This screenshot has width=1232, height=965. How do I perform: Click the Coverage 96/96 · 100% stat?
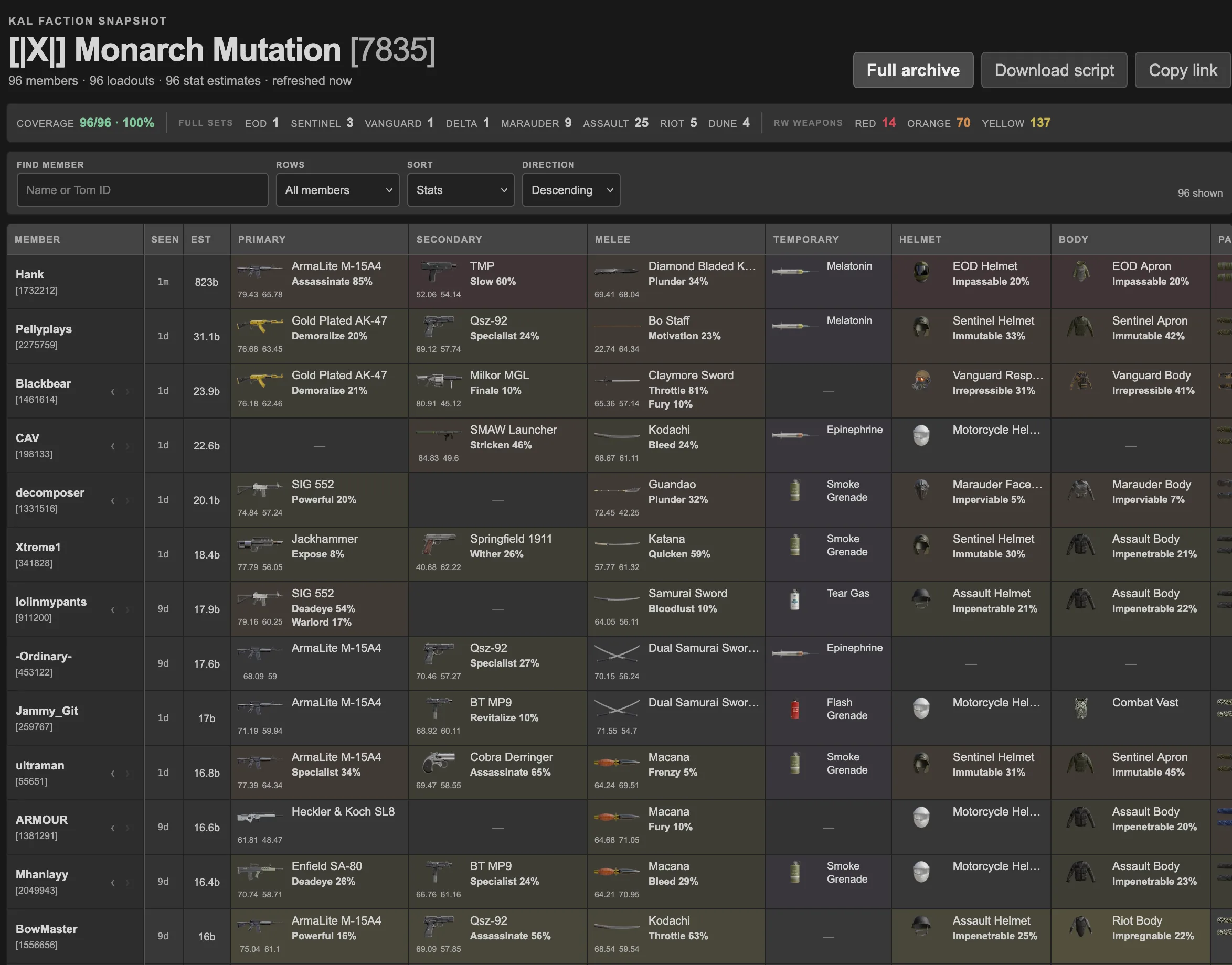(86, 123)
